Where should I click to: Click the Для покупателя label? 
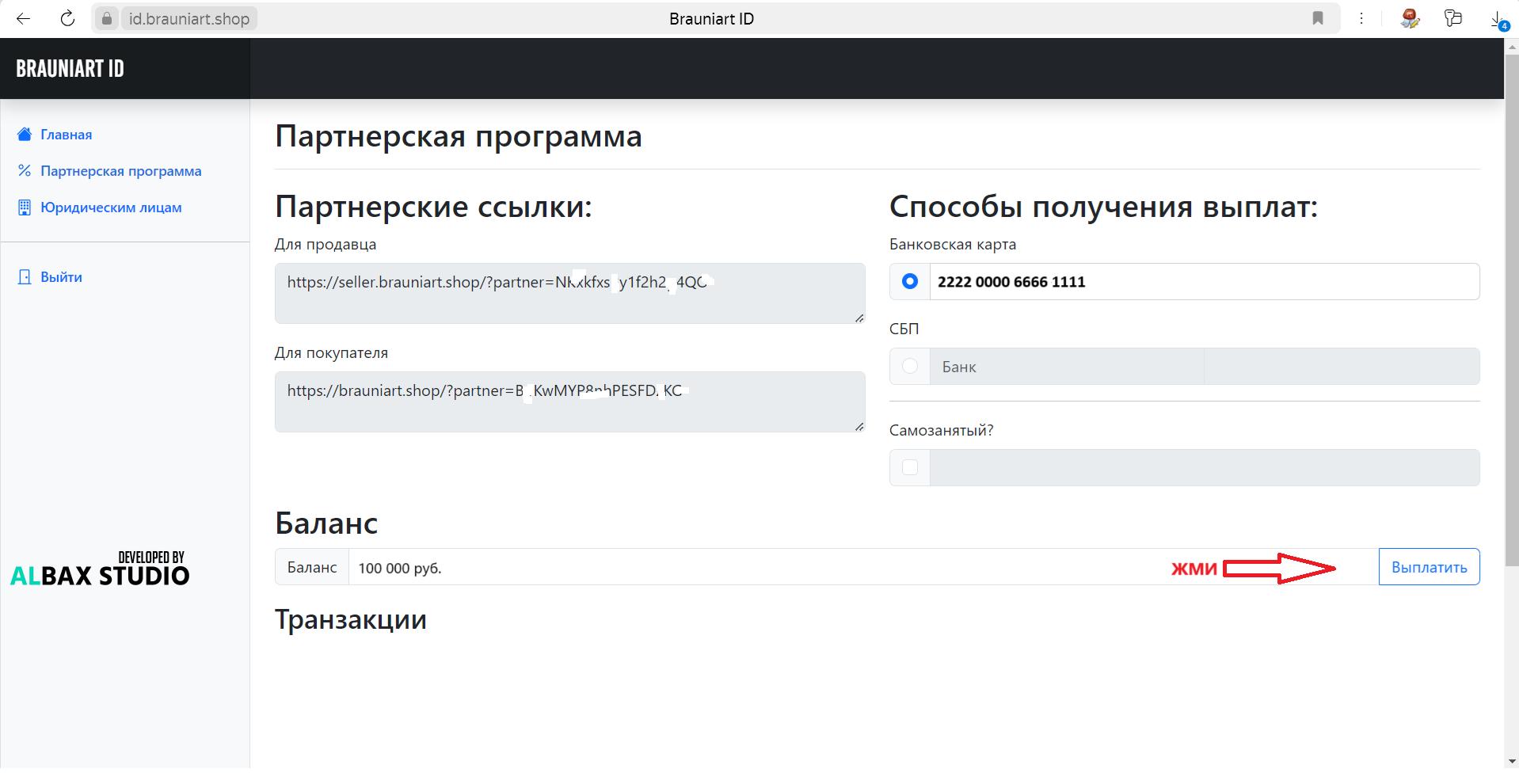(x=331, y=352)
